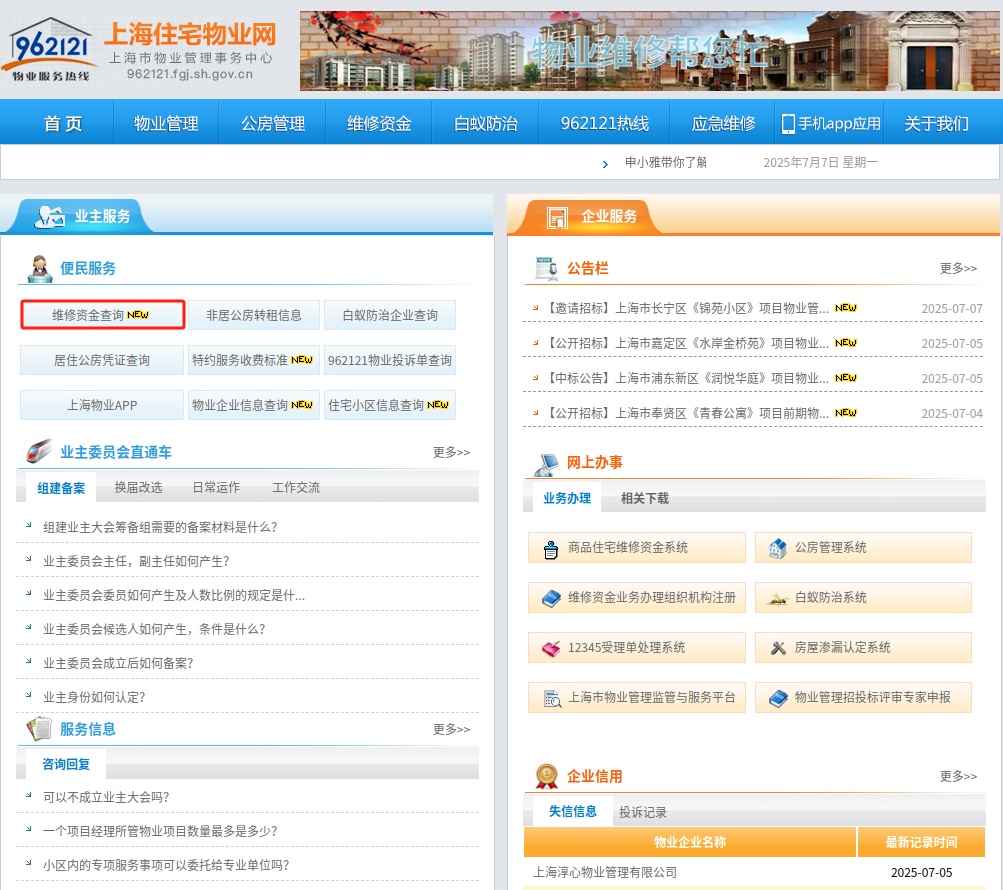1003x890 pixels.
Task: Click the 白蚁防治系统 insect icon
Action: coord(777,598)
